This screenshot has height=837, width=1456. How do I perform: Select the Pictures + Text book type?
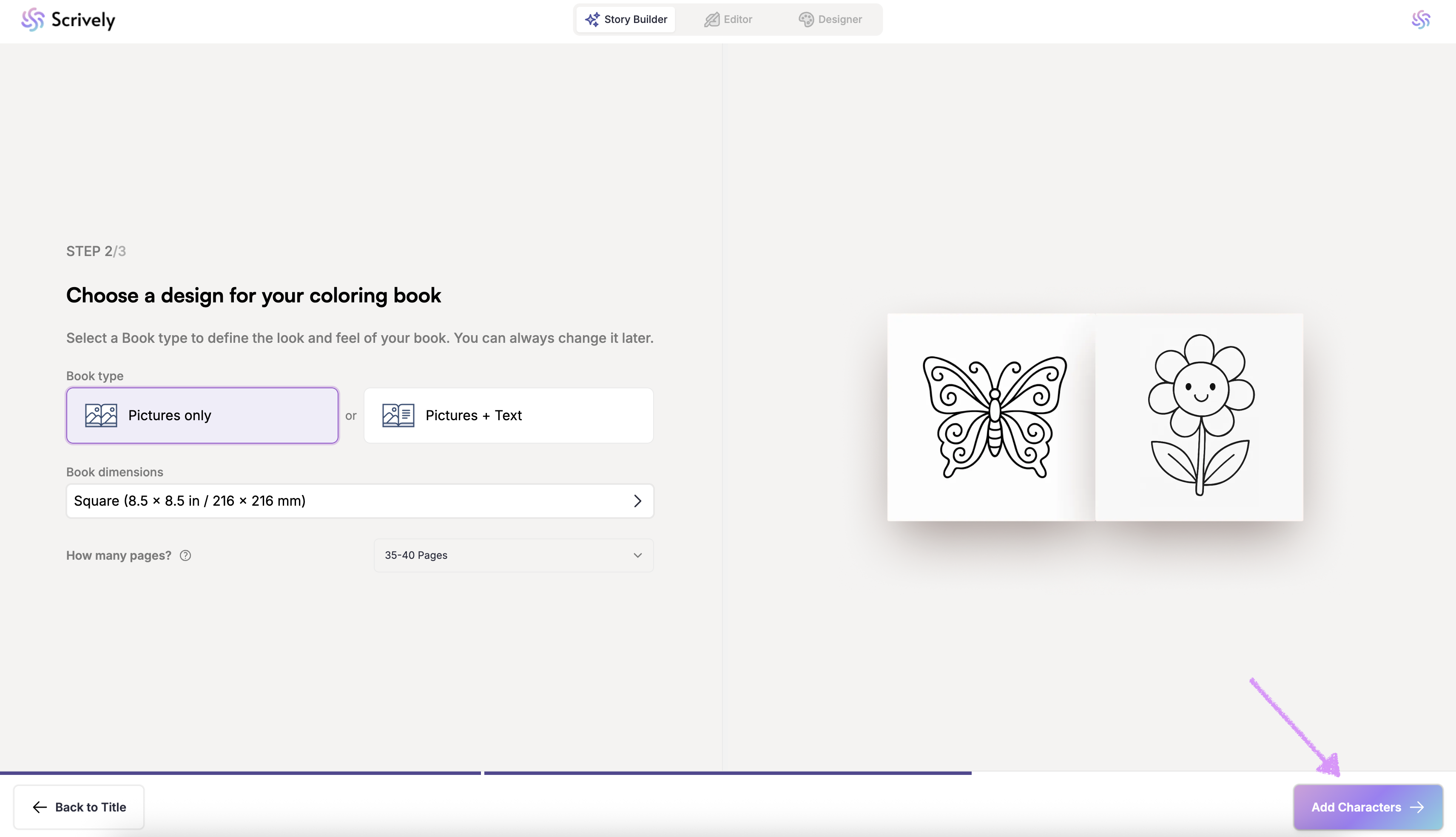point(509,415)
